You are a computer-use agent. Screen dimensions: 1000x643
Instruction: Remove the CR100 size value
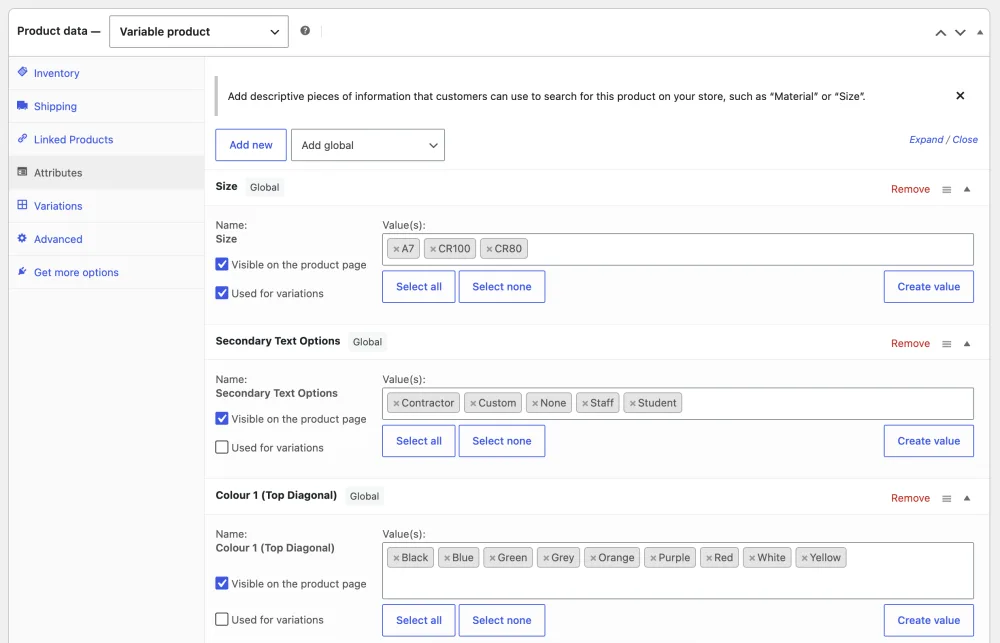pos(433,249)
